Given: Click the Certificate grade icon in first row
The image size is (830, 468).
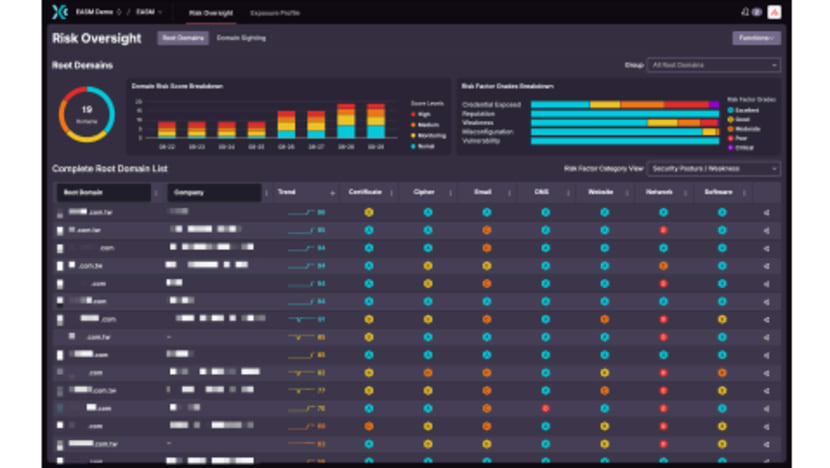Looking at the screenshot, I should coord(369,212).
